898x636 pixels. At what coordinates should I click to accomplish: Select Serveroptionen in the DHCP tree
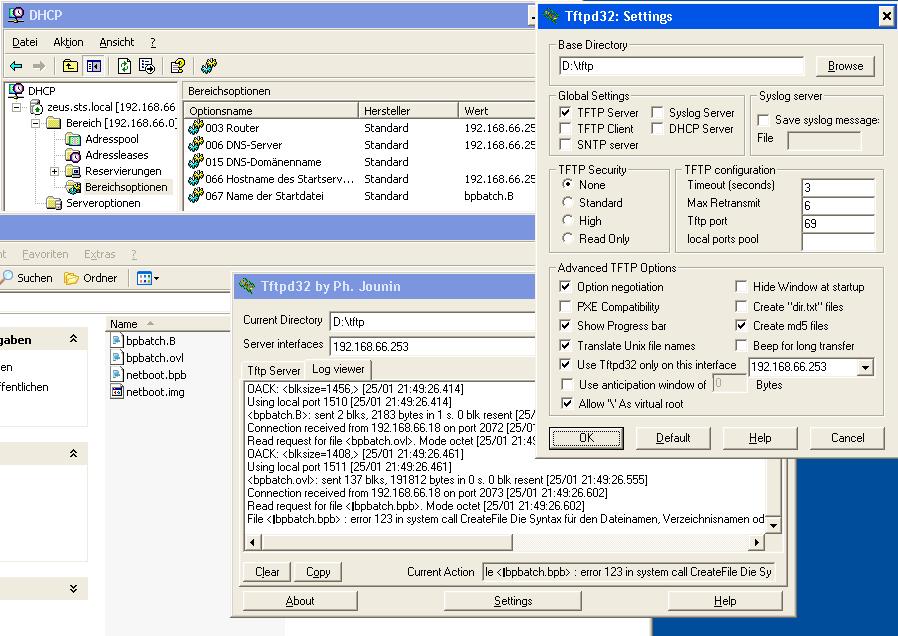pyautogui.click(x=103, y=203)
